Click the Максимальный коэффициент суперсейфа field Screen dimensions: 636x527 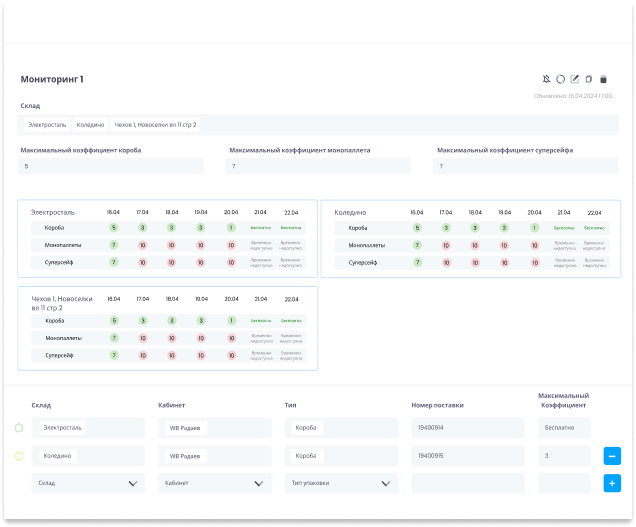(x=521, y=166)
